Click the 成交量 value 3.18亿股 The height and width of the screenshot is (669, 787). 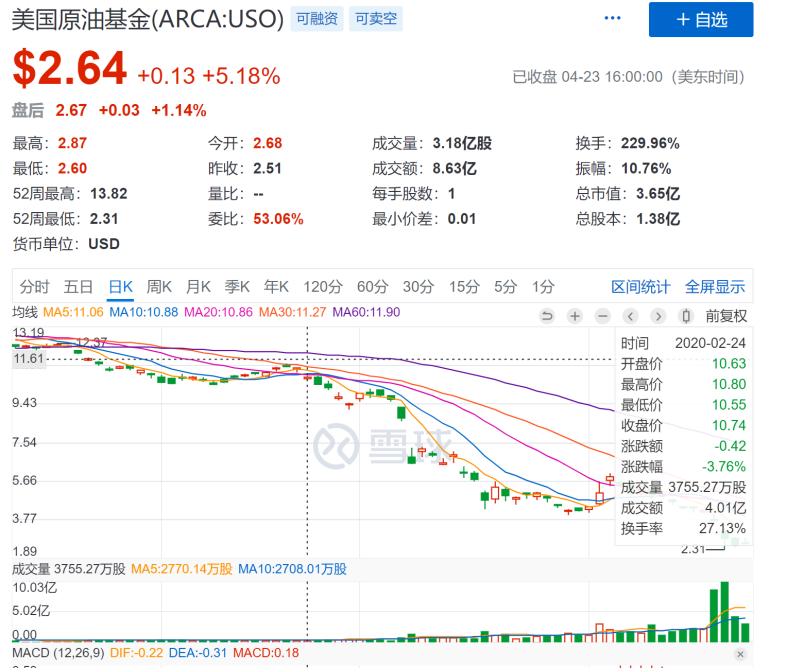point(462,144)
